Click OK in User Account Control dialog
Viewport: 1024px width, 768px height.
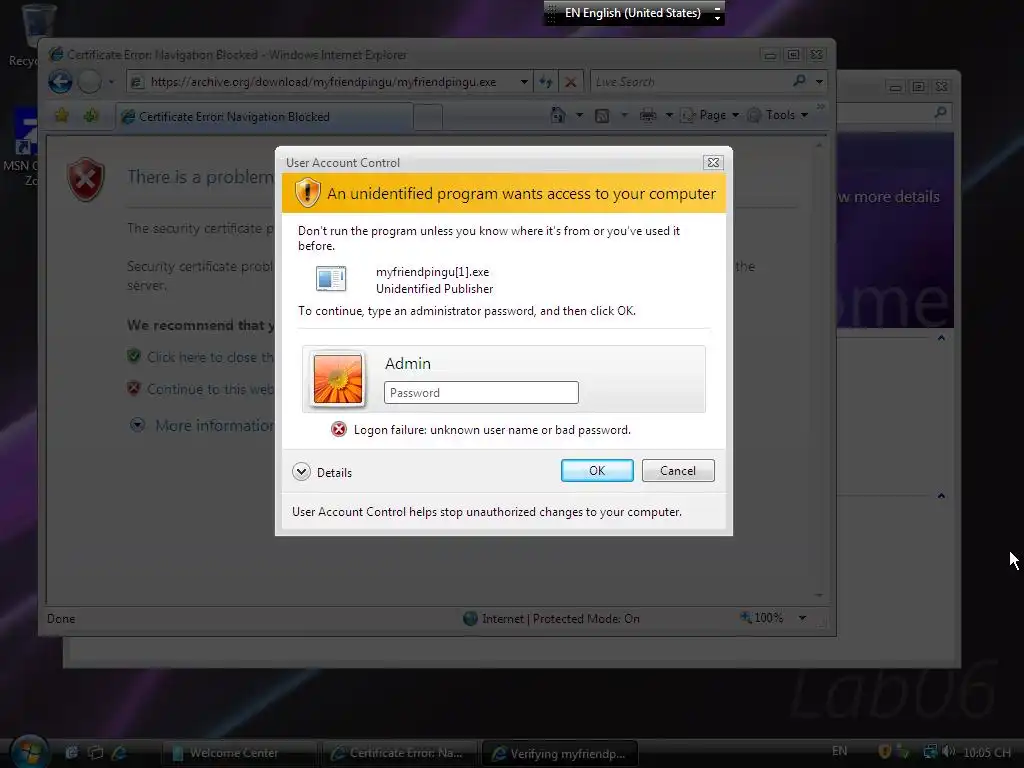click(597, 470)
